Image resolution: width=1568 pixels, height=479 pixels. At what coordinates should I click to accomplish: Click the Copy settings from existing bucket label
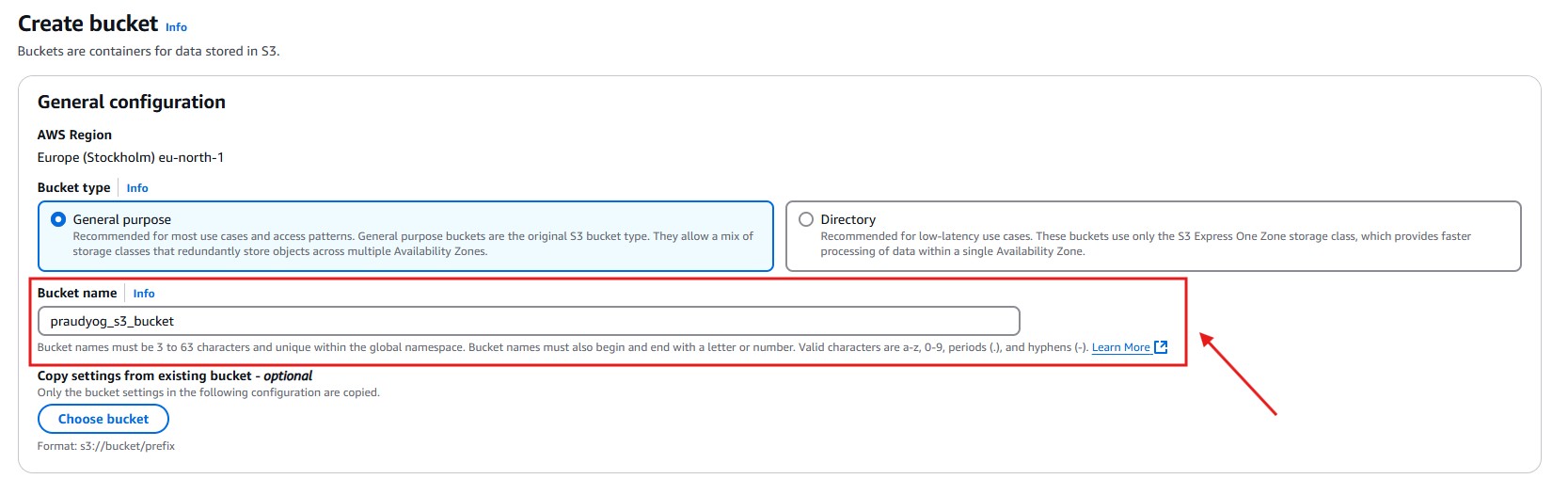pos(175,375)
